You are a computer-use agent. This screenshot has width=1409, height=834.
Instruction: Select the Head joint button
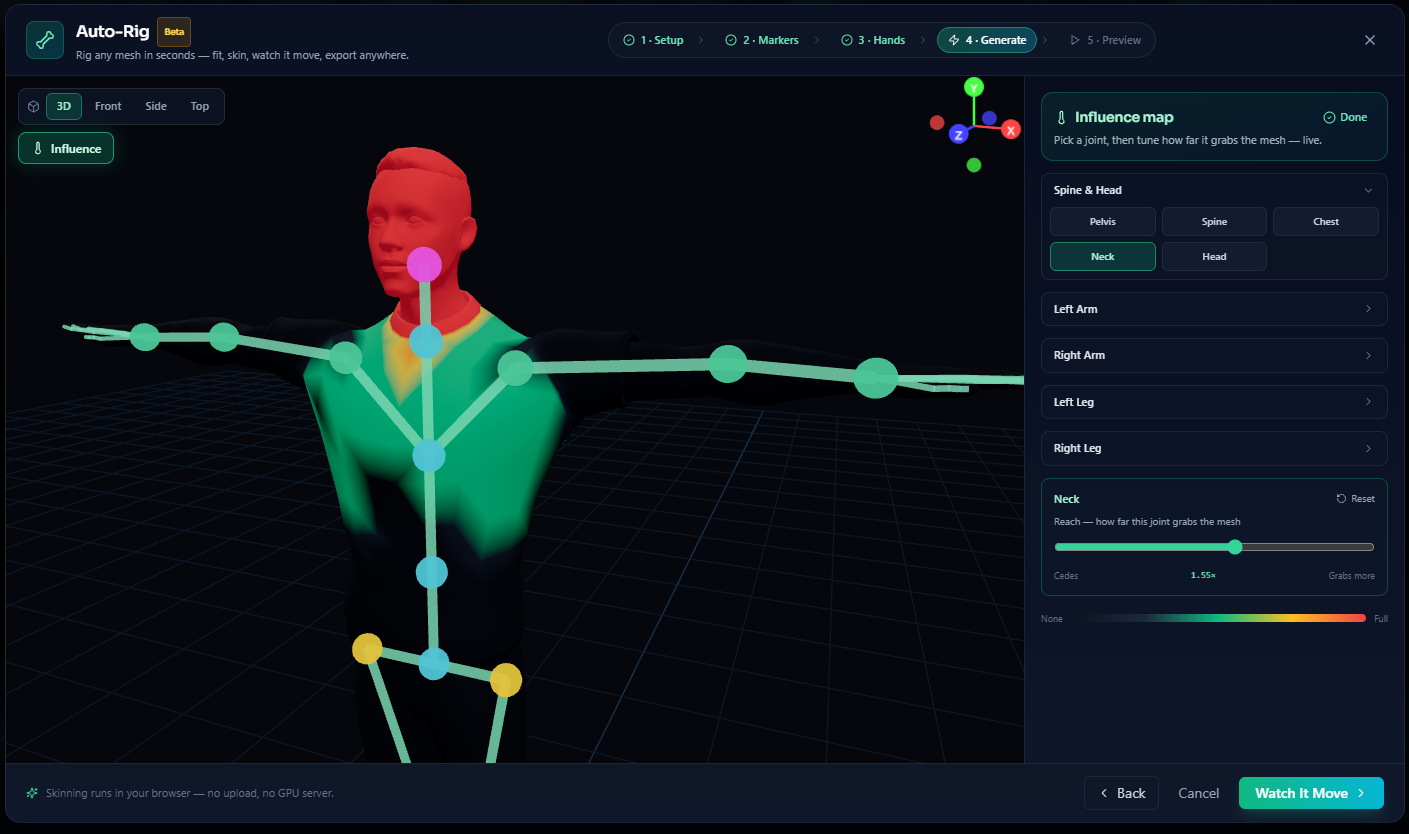1214,256
